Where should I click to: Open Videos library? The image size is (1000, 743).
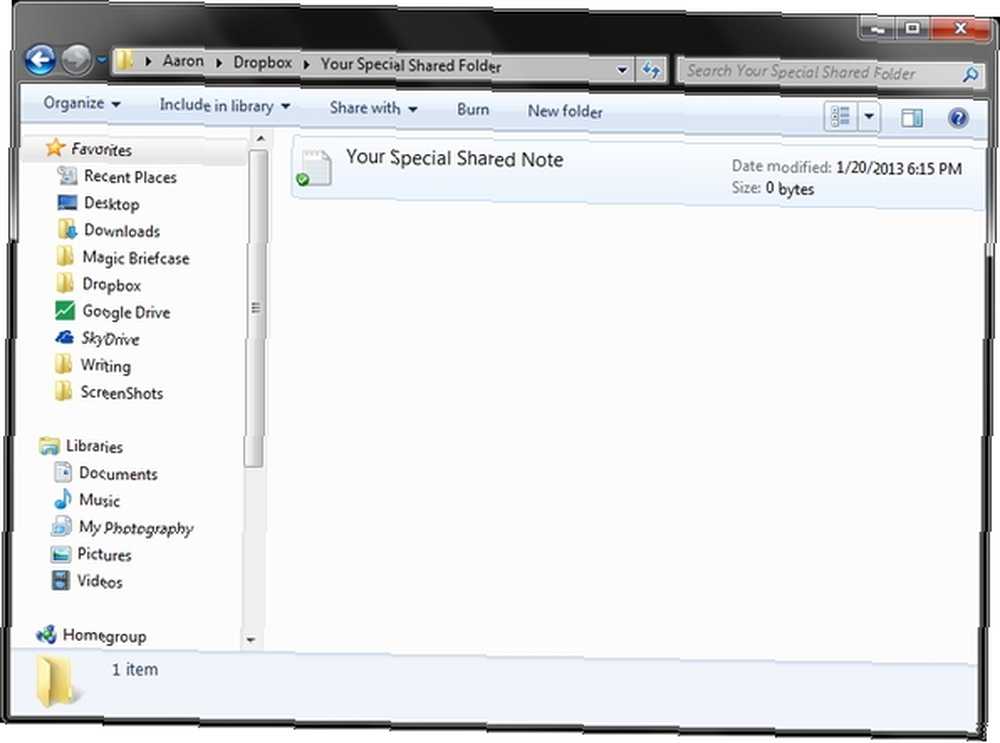(x=99, y=581)
